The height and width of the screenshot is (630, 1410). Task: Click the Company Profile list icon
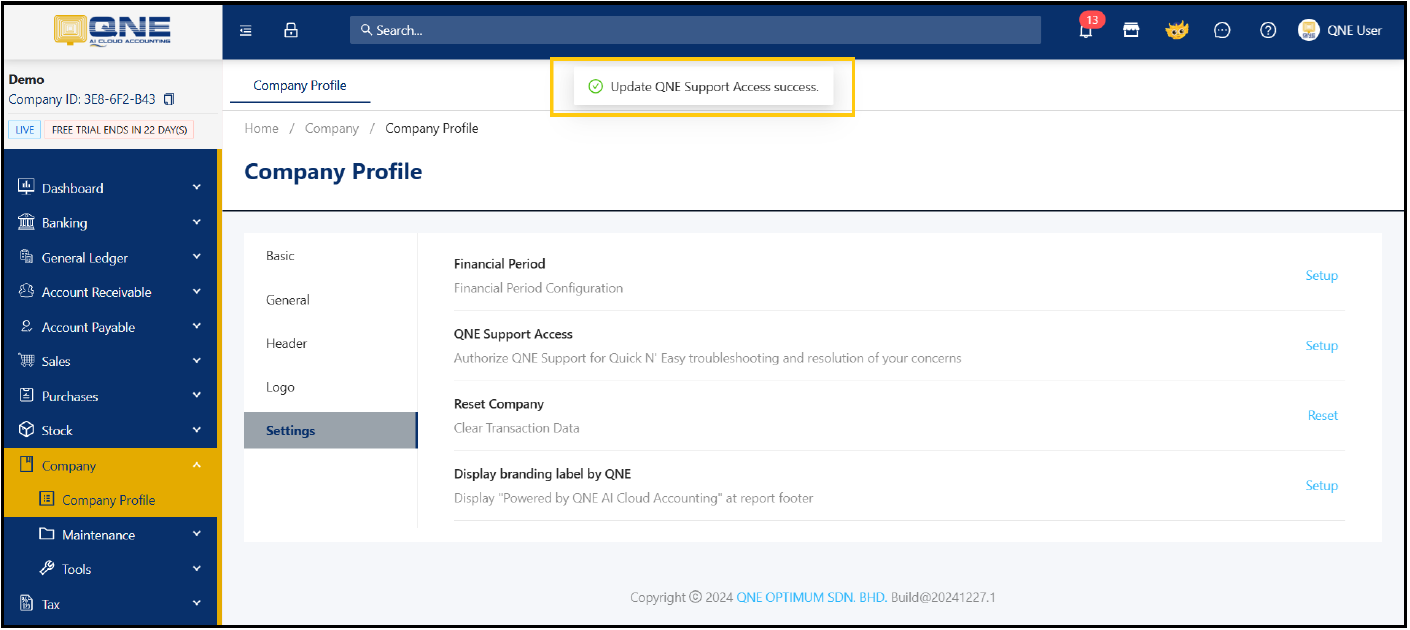pos(46,499)
